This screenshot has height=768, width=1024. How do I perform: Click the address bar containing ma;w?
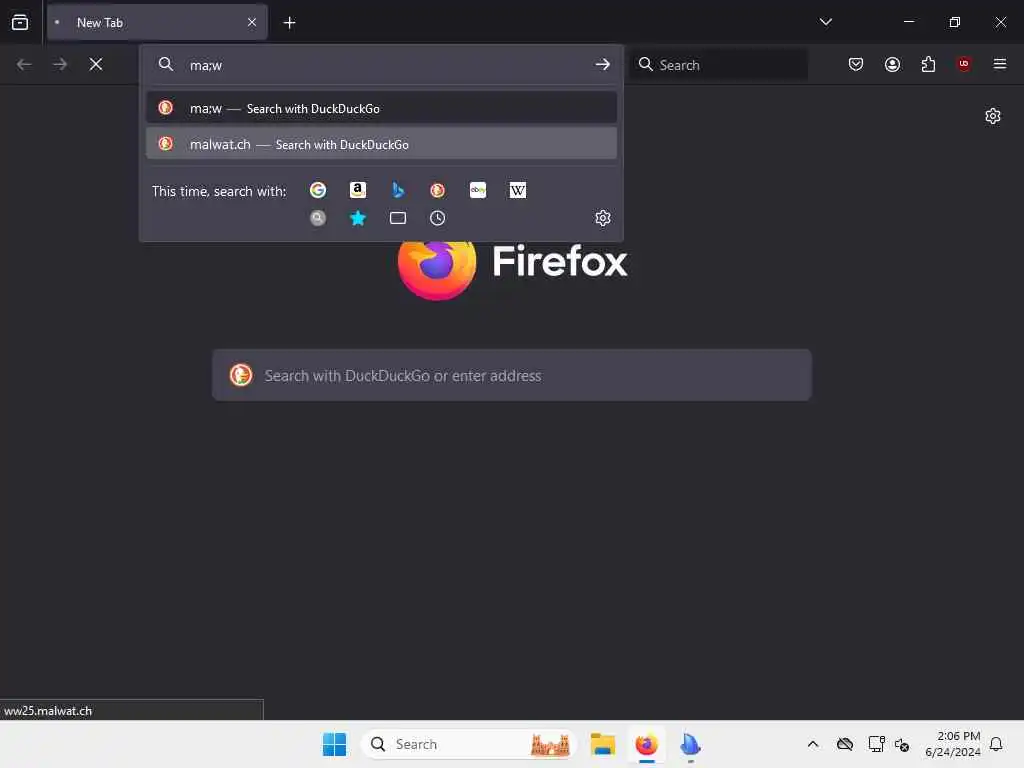[x=382, y=65]
